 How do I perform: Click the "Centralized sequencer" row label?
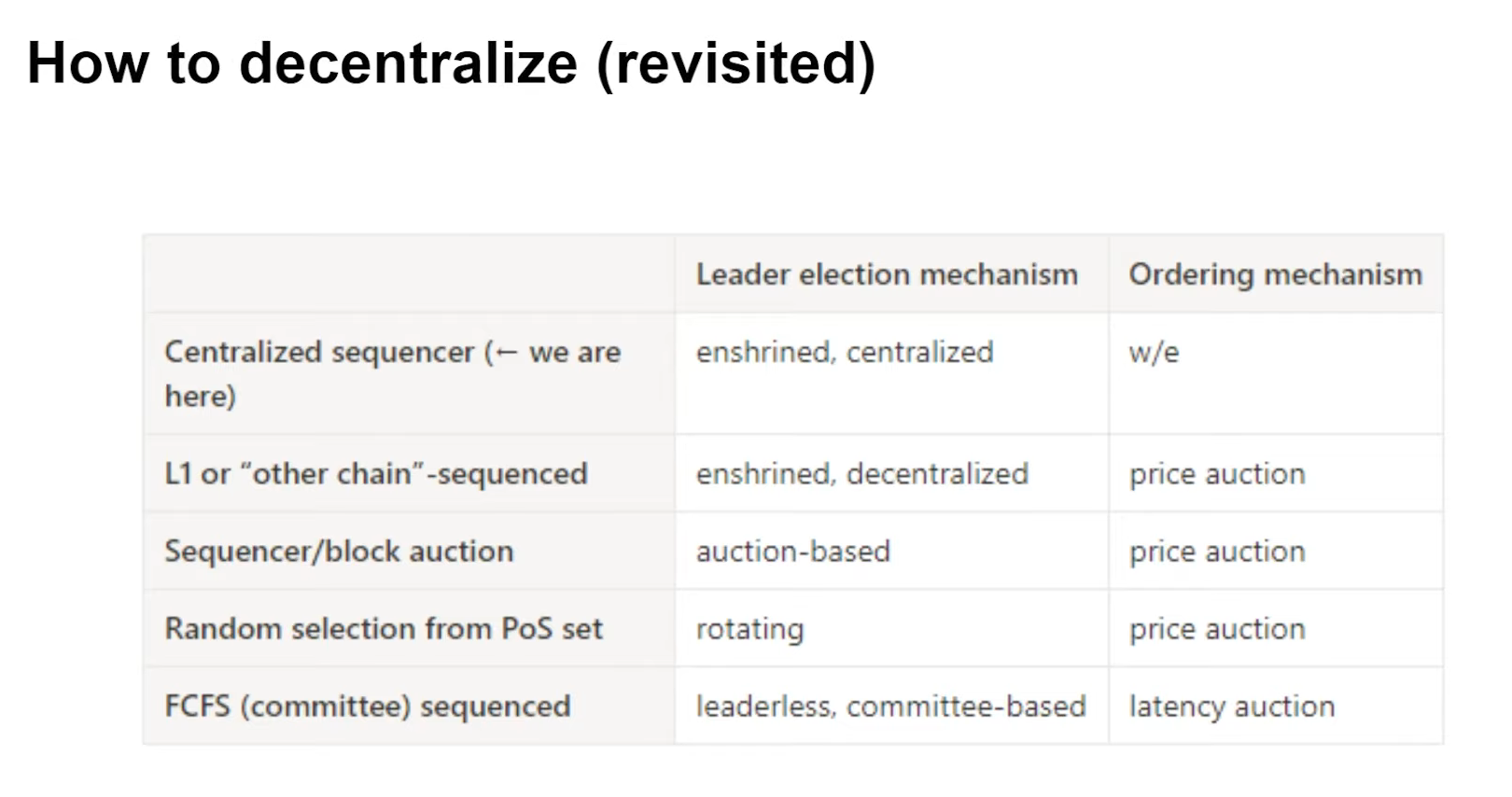319,353
